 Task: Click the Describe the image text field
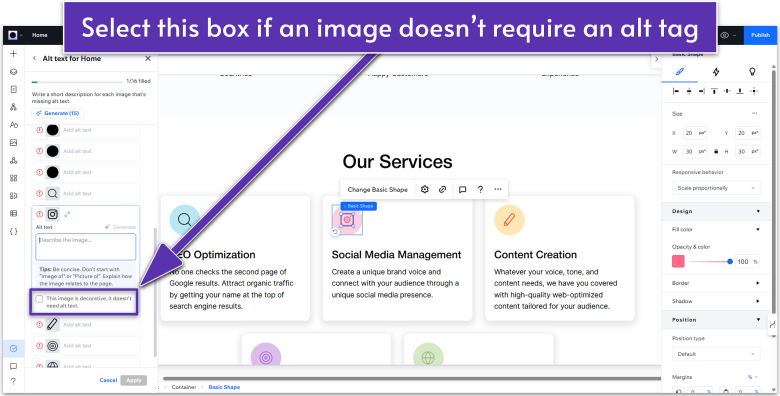pos(86,247)
